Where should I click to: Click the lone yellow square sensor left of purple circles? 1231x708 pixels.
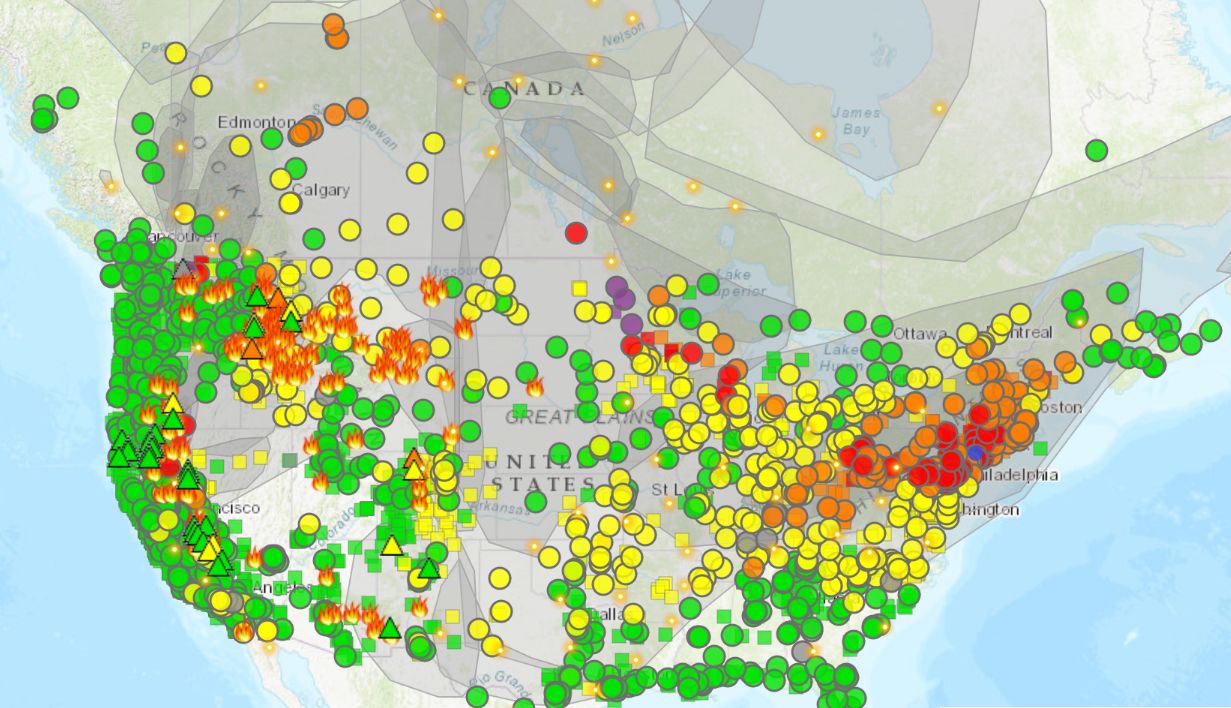pos(580,288)
